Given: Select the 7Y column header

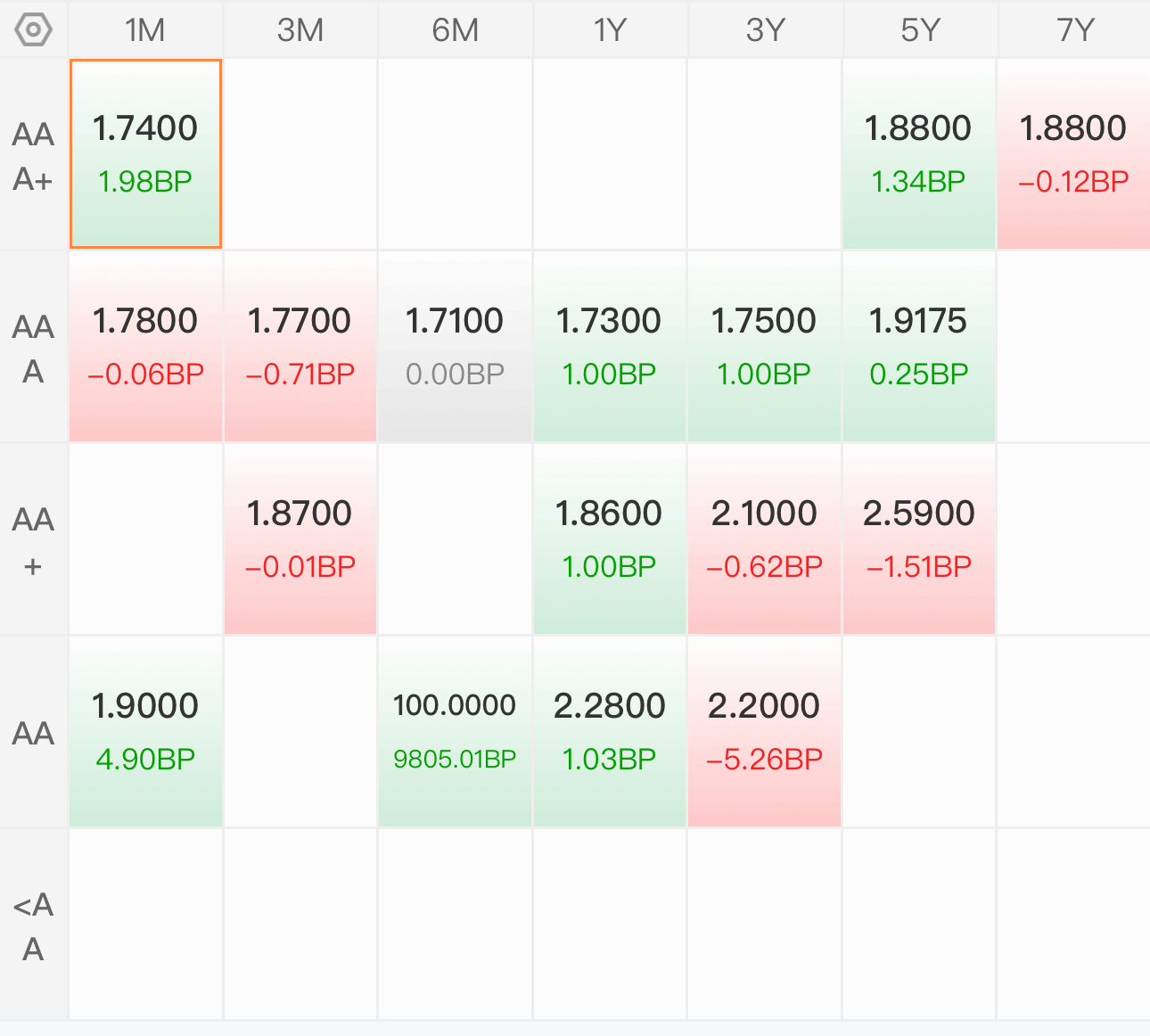Looking at the screenshot, I should click(x=1075, y=29).
